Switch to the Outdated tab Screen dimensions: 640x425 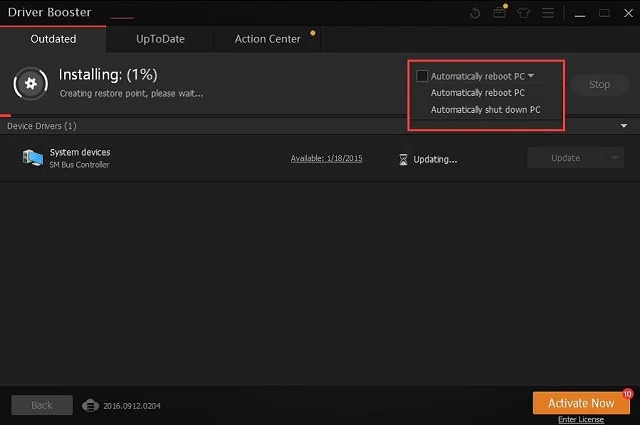coord(53,39)
